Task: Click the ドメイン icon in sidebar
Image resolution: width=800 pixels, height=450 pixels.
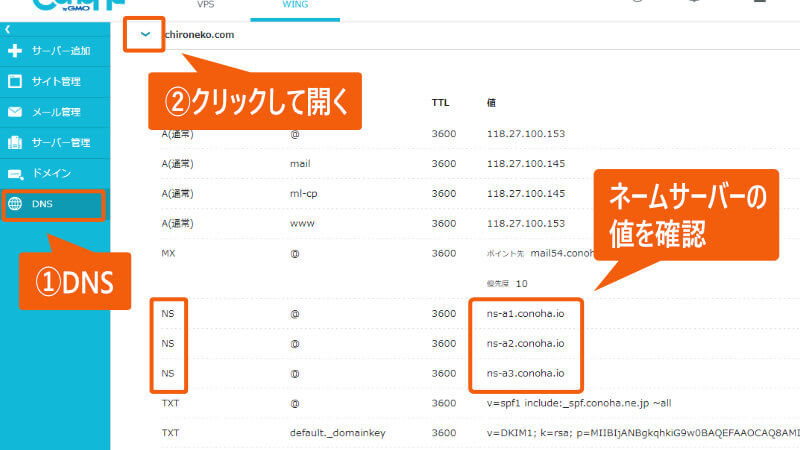Action: coord(15,174)
